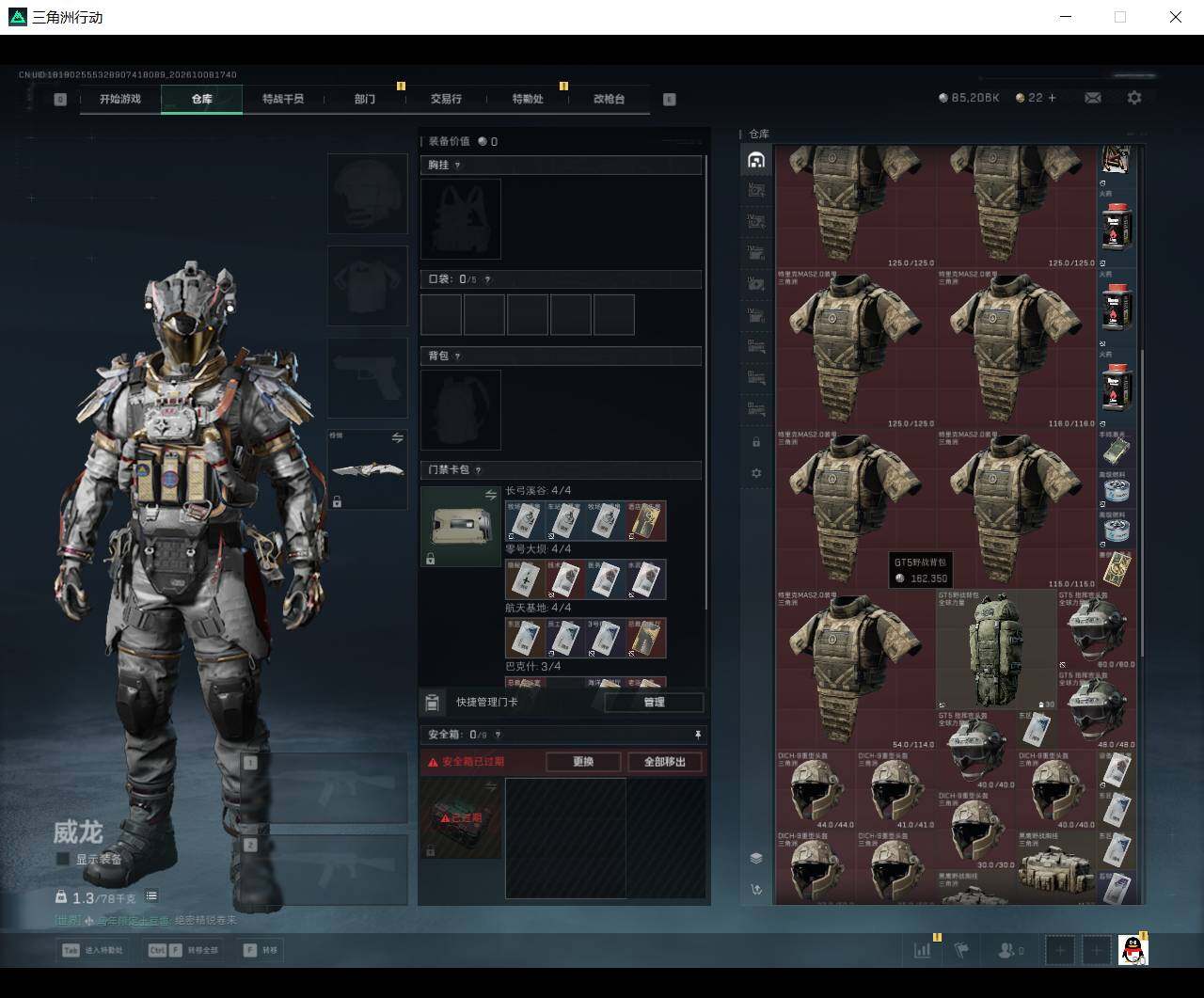Click the warehouse vertical scrollbar
This screenshot has height=998, width=1204.
(1143, 503)
